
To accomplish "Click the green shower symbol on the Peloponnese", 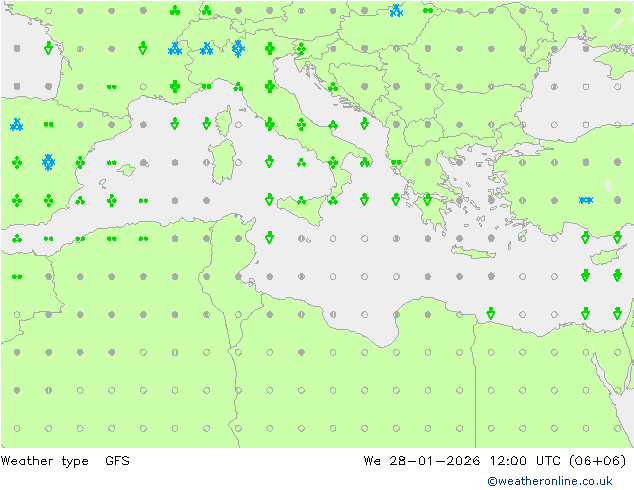I will (427, 199).
